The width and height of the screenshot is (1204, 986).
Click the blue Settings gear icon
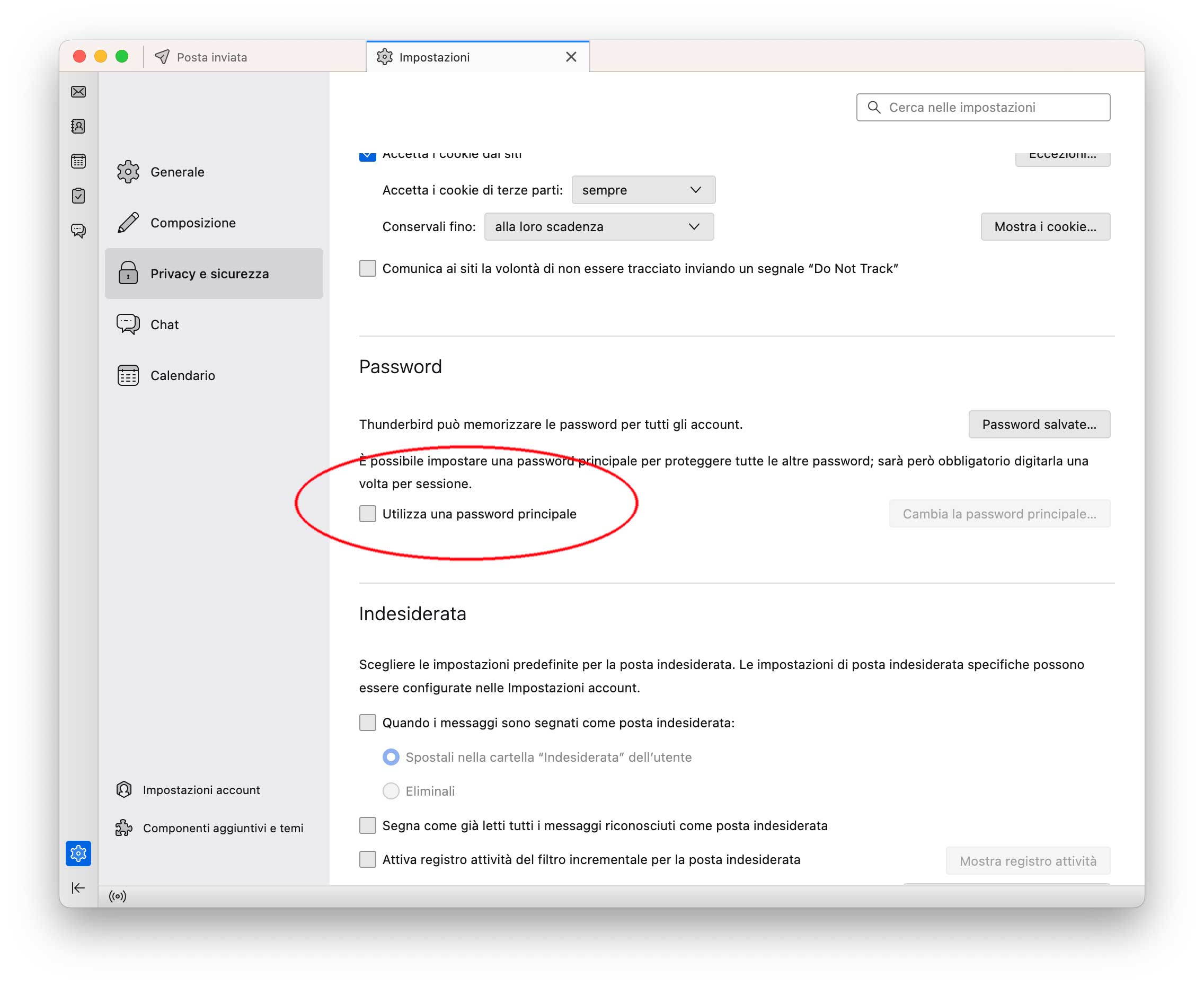(x=78, y=853)
